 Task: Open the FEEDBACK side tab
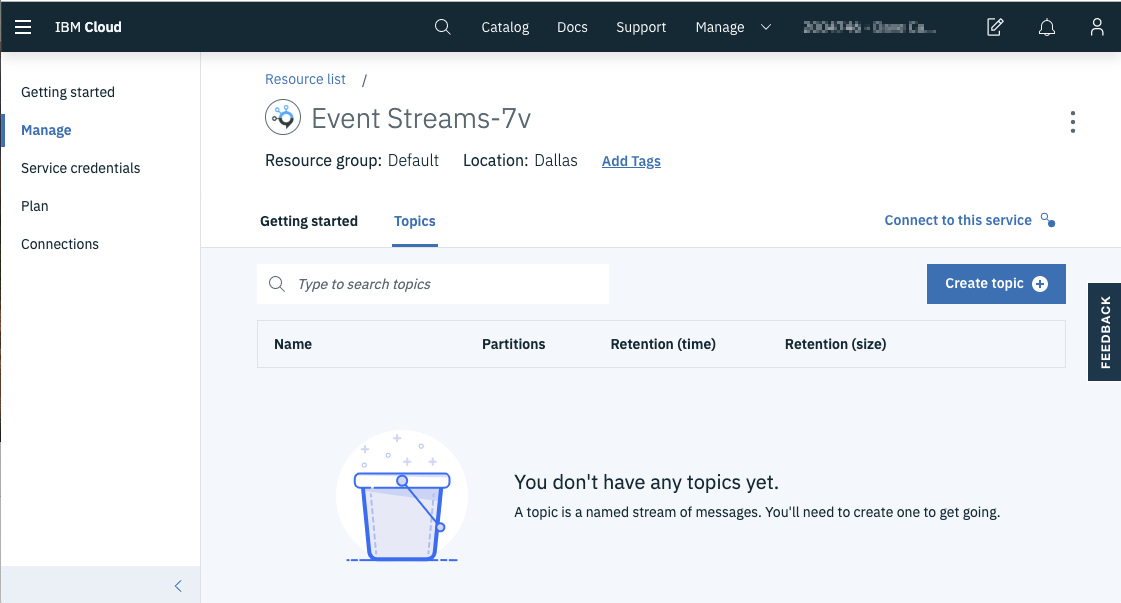click(x=1105, y=332)
